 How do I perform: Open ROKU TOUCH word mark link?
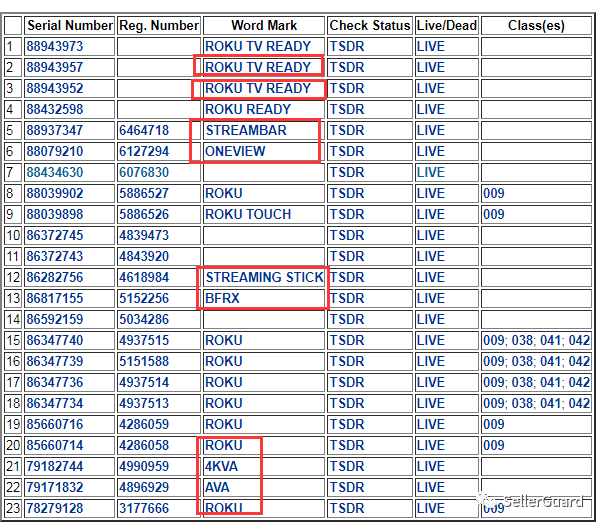[248, 214]
